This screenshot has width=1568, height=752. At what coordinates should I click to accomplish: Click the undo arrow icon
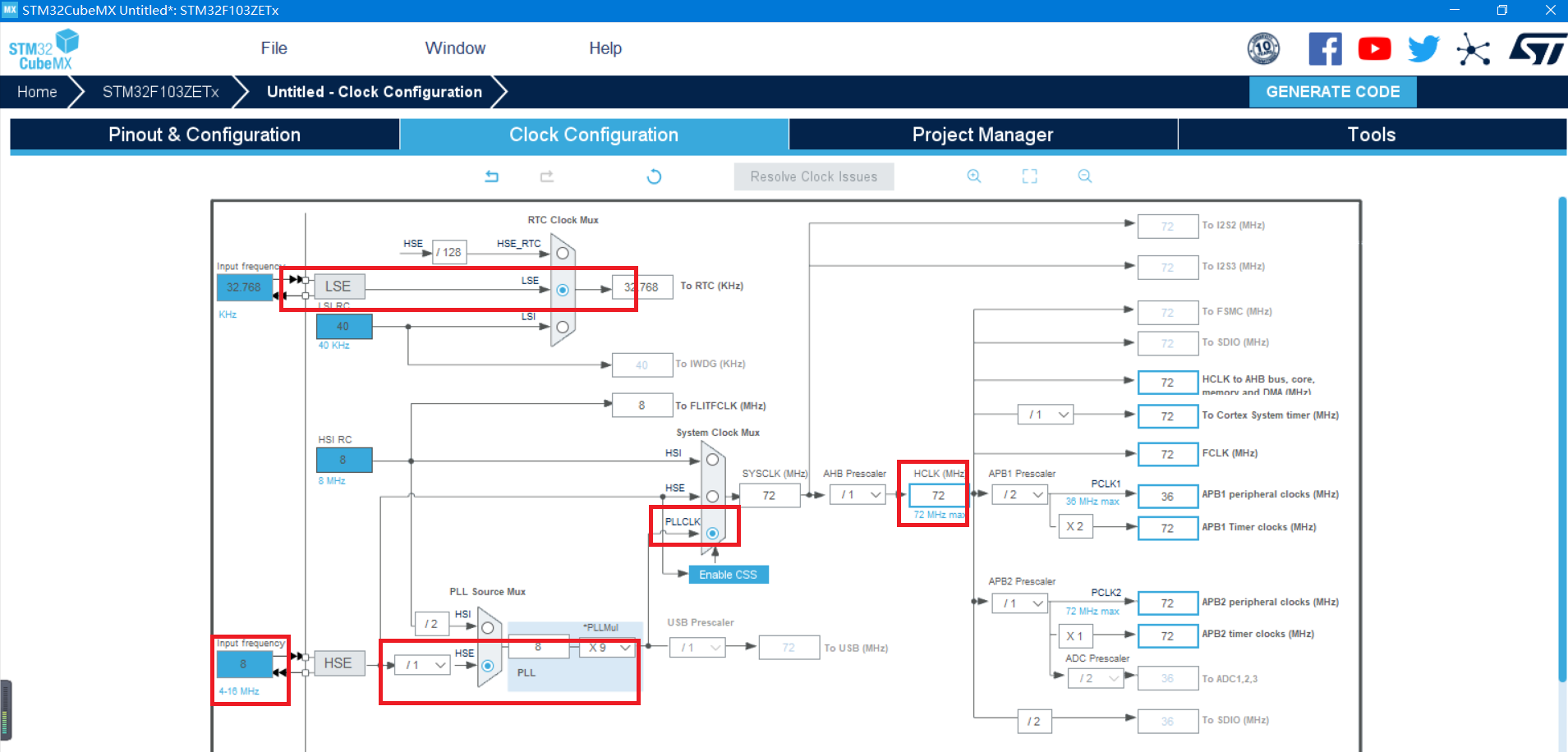492,177
